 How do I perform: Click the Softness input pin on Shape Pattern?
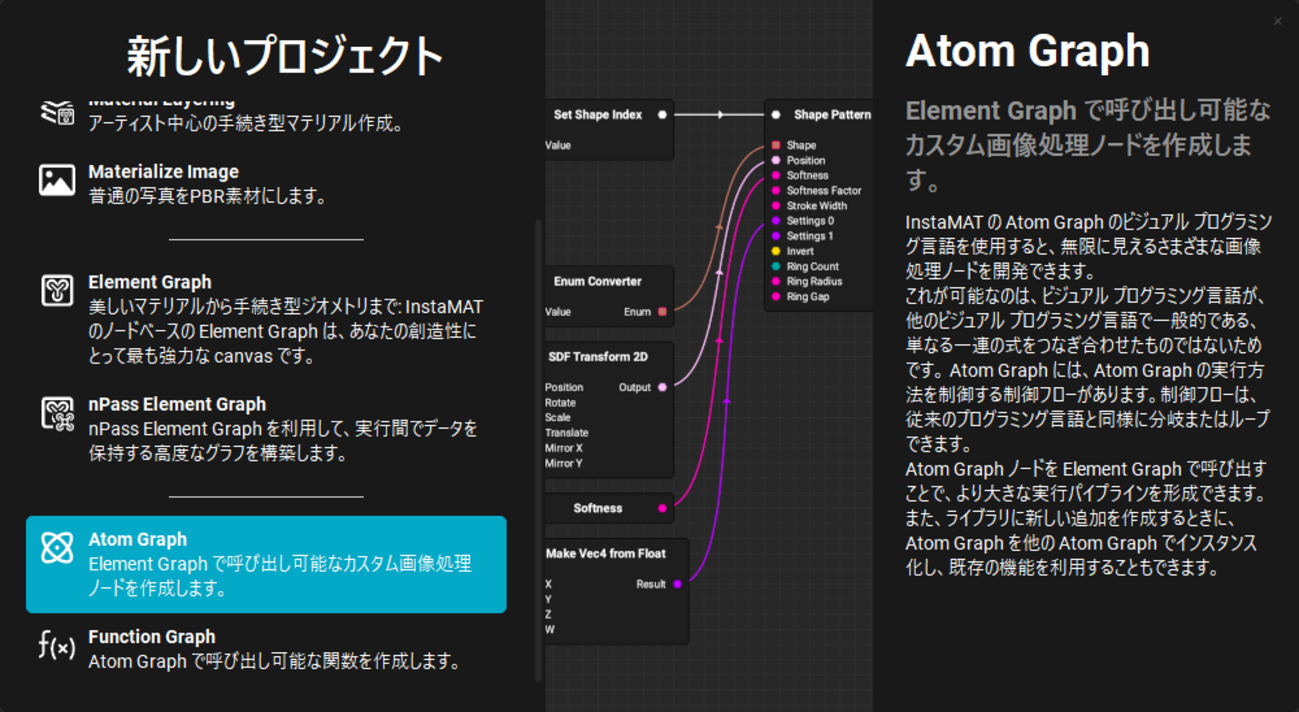point(776,175)
